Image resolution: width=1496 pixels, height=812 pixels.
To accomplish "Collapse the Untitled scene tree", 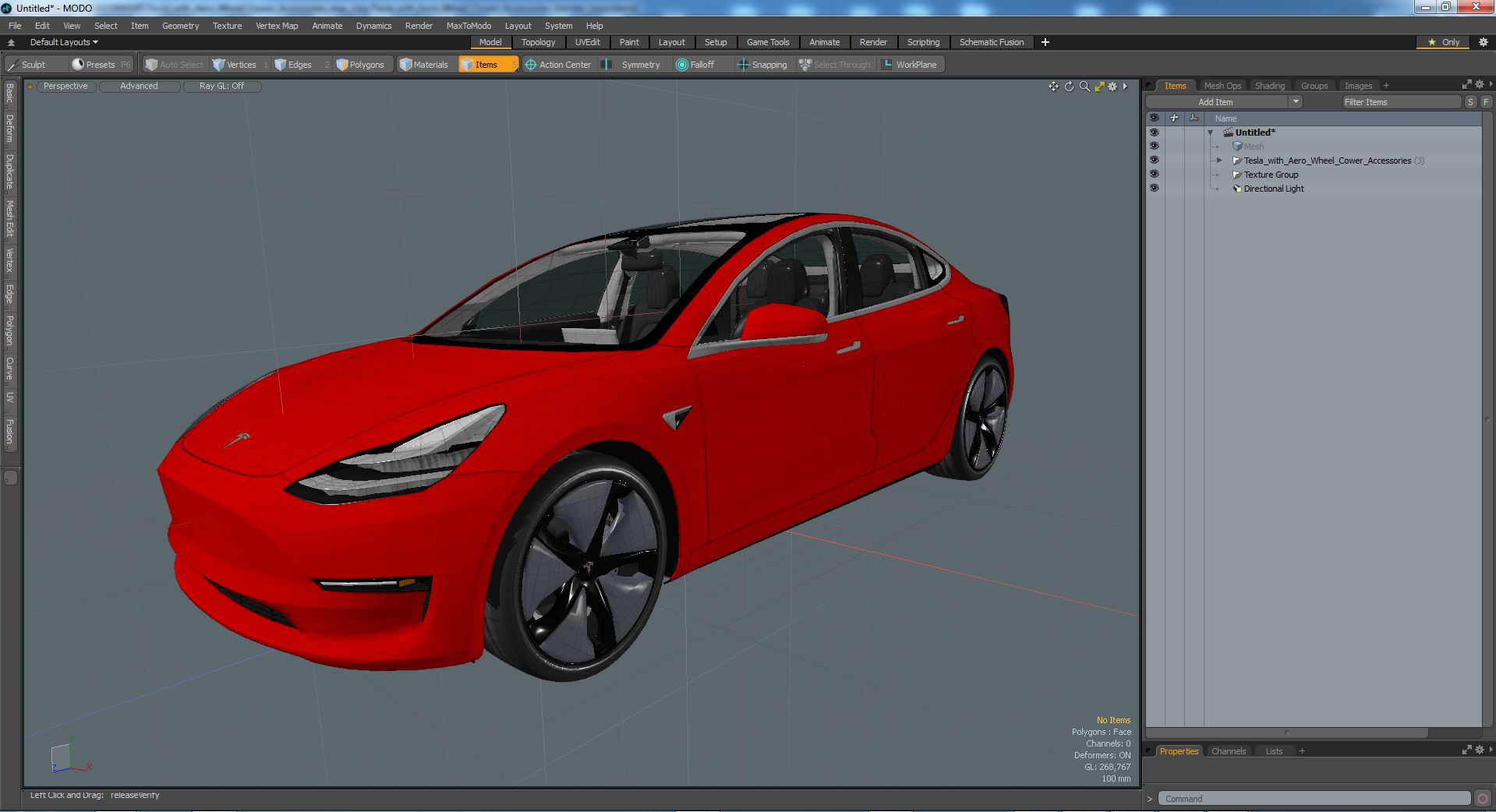I will pyautogui.click(x=1211, y=133).
